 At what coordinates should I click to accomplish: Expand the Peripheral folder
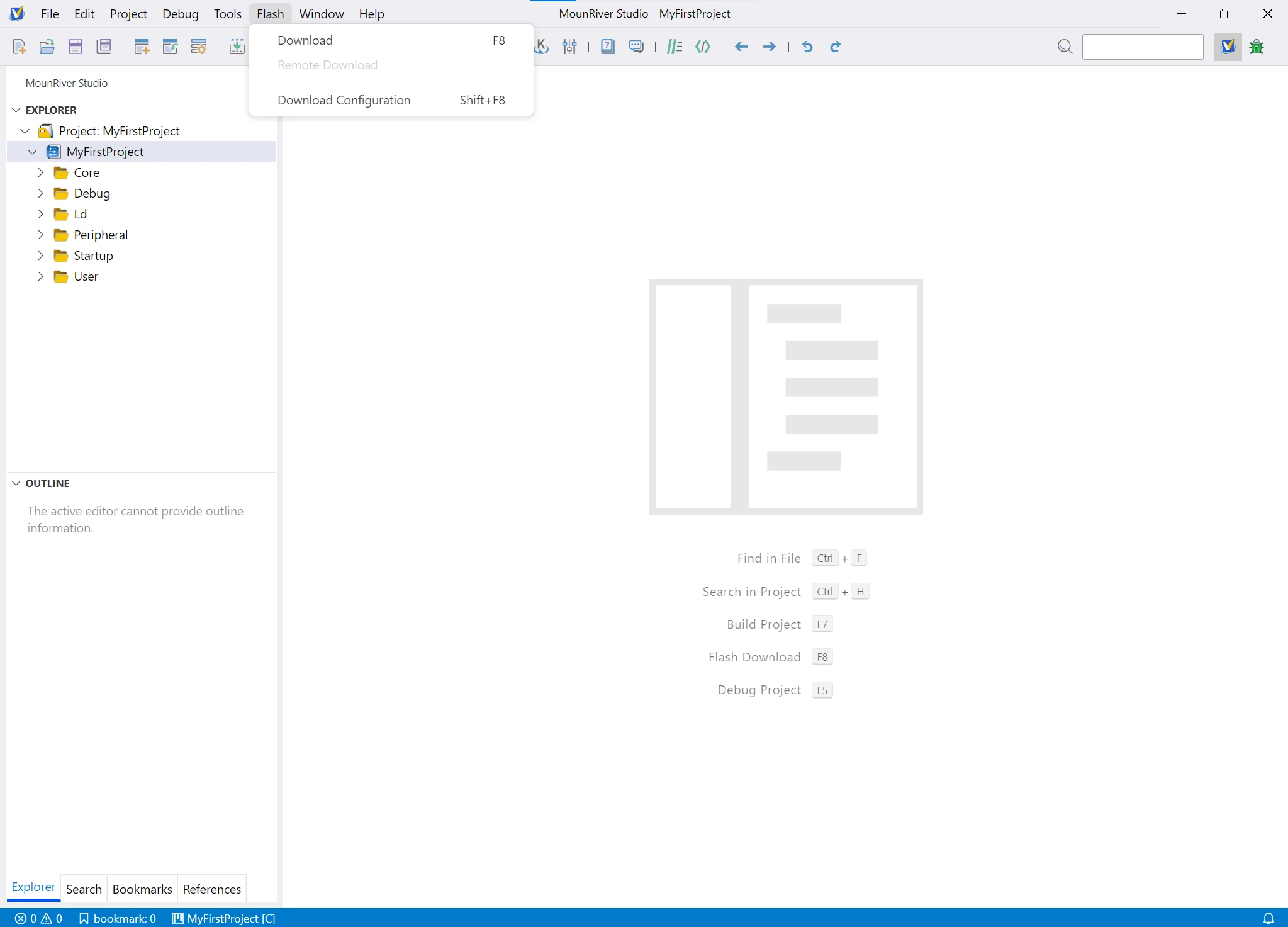coord(40,235)
